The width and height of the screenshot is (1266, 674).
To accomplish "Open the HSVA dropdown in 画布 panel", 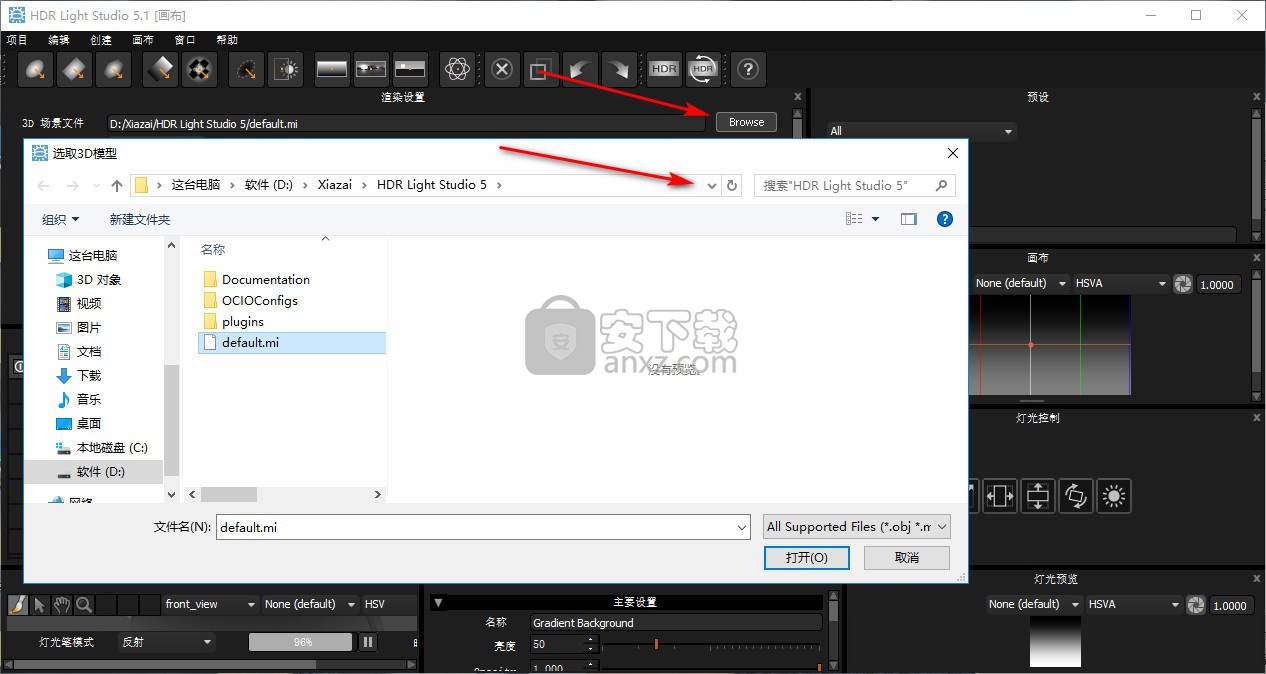I will (1120, 283).
